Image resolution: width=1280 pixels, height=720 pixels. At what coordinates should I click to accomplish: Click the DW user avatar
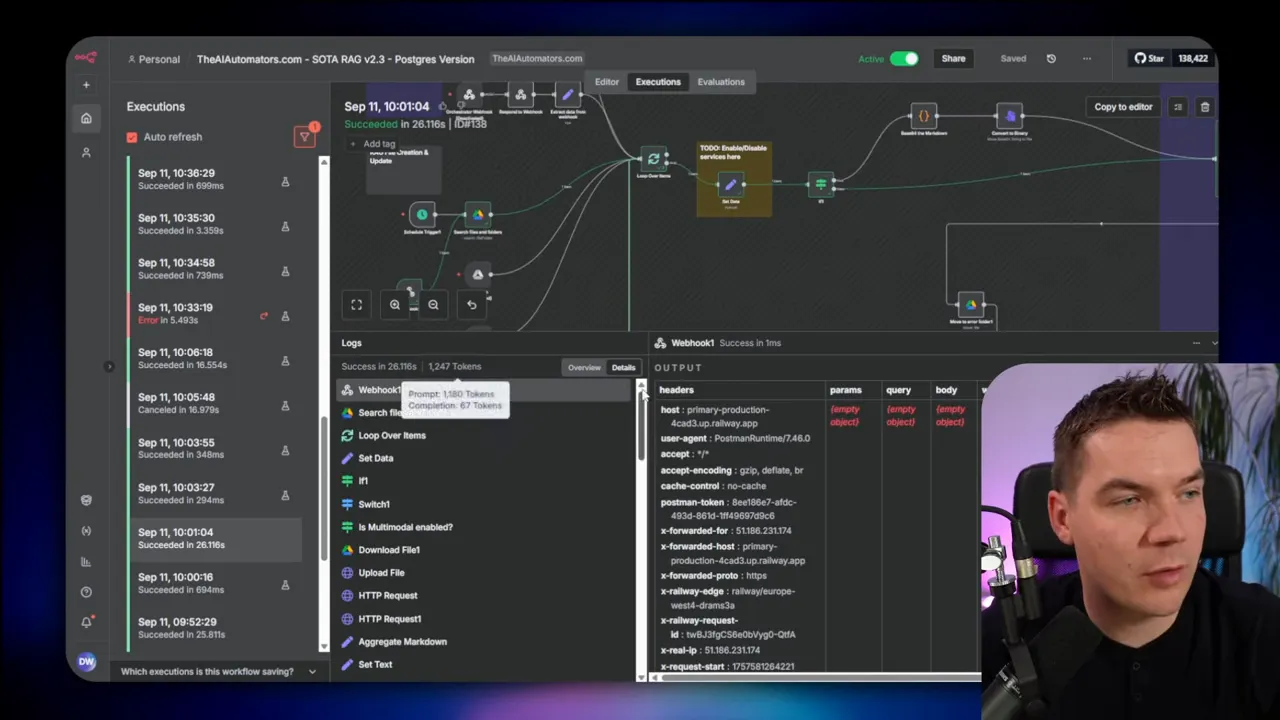[x=86, y=661]
